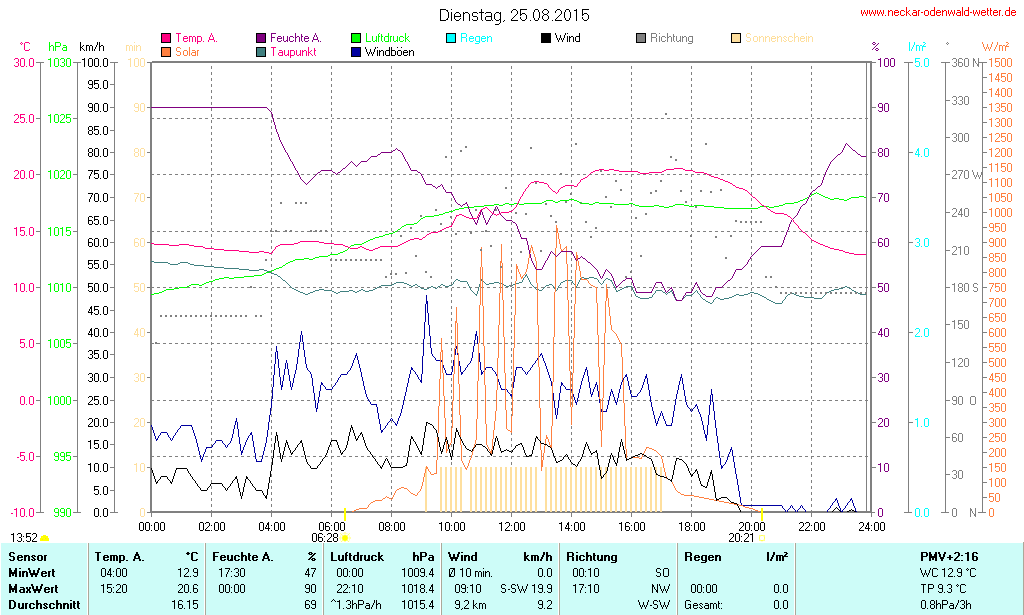Click the black Wind legend swatch
The width and height of the screenshot is (1024, 615).
(x=546, y=38)
